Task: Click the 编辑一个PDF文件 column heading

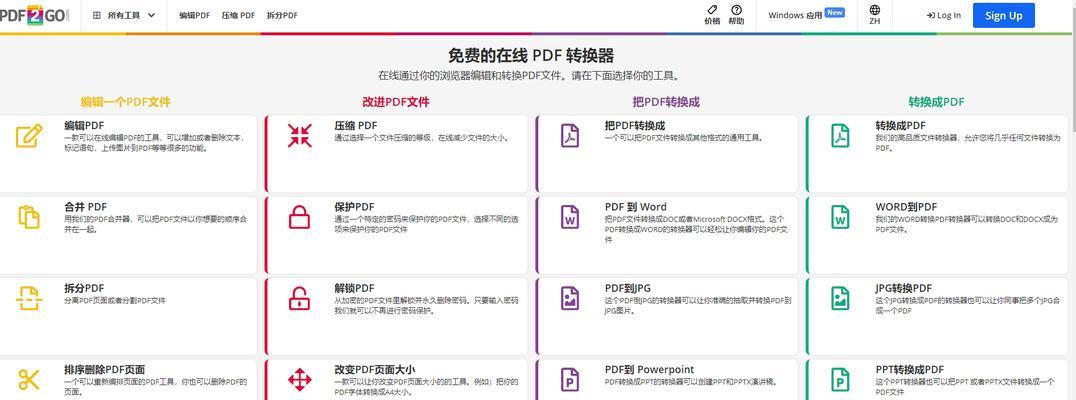Action: [x=126, y=102]
